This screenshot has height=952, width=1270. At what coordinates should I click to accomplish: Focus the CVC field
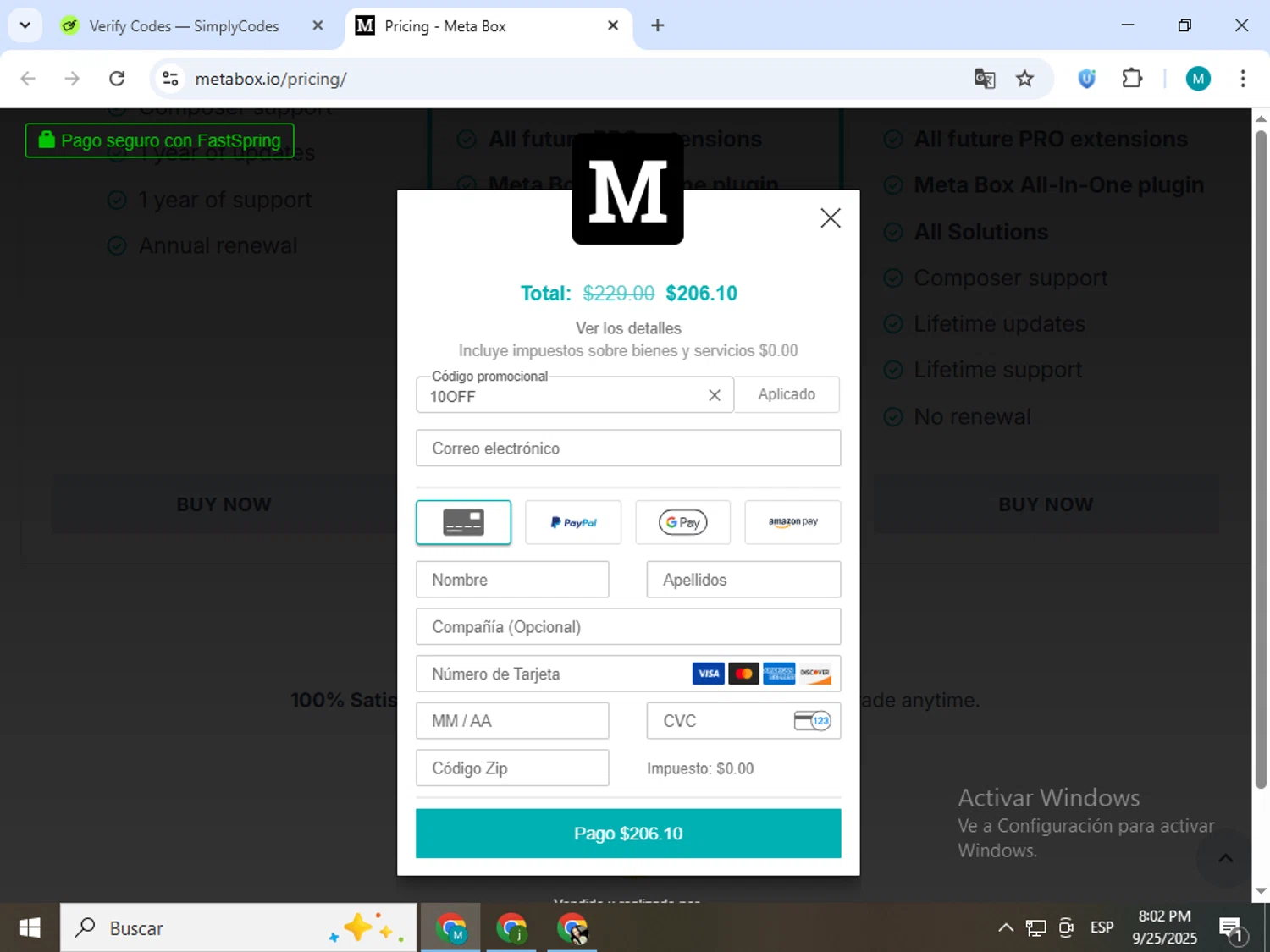[x=744, y=721]
